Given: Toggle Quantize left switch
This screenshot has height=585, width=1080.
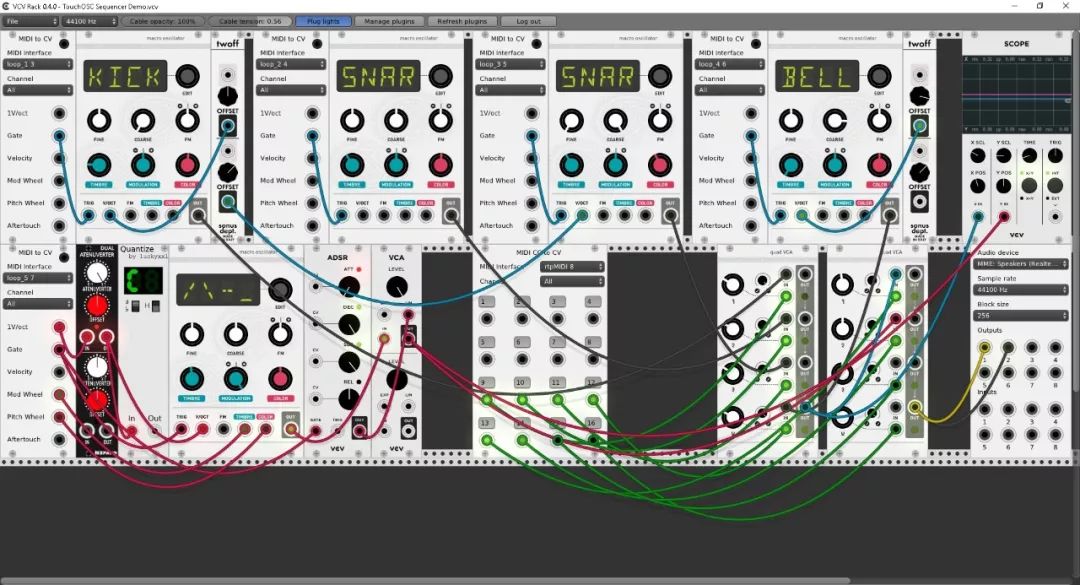Looking at the screenshot, I should 136,306.
